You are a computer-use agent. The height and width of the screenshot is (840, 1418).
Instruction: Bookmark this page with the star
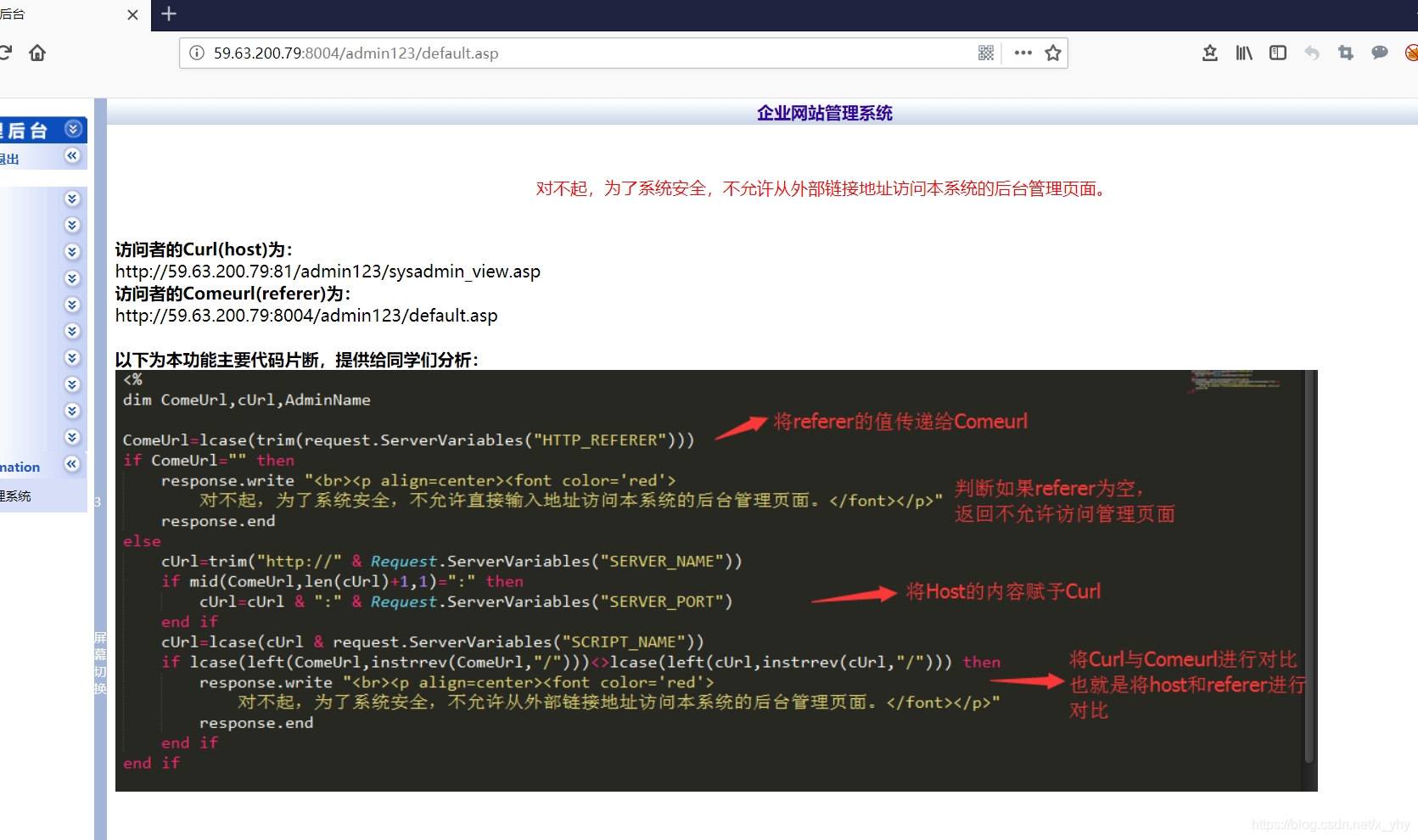1053,53
